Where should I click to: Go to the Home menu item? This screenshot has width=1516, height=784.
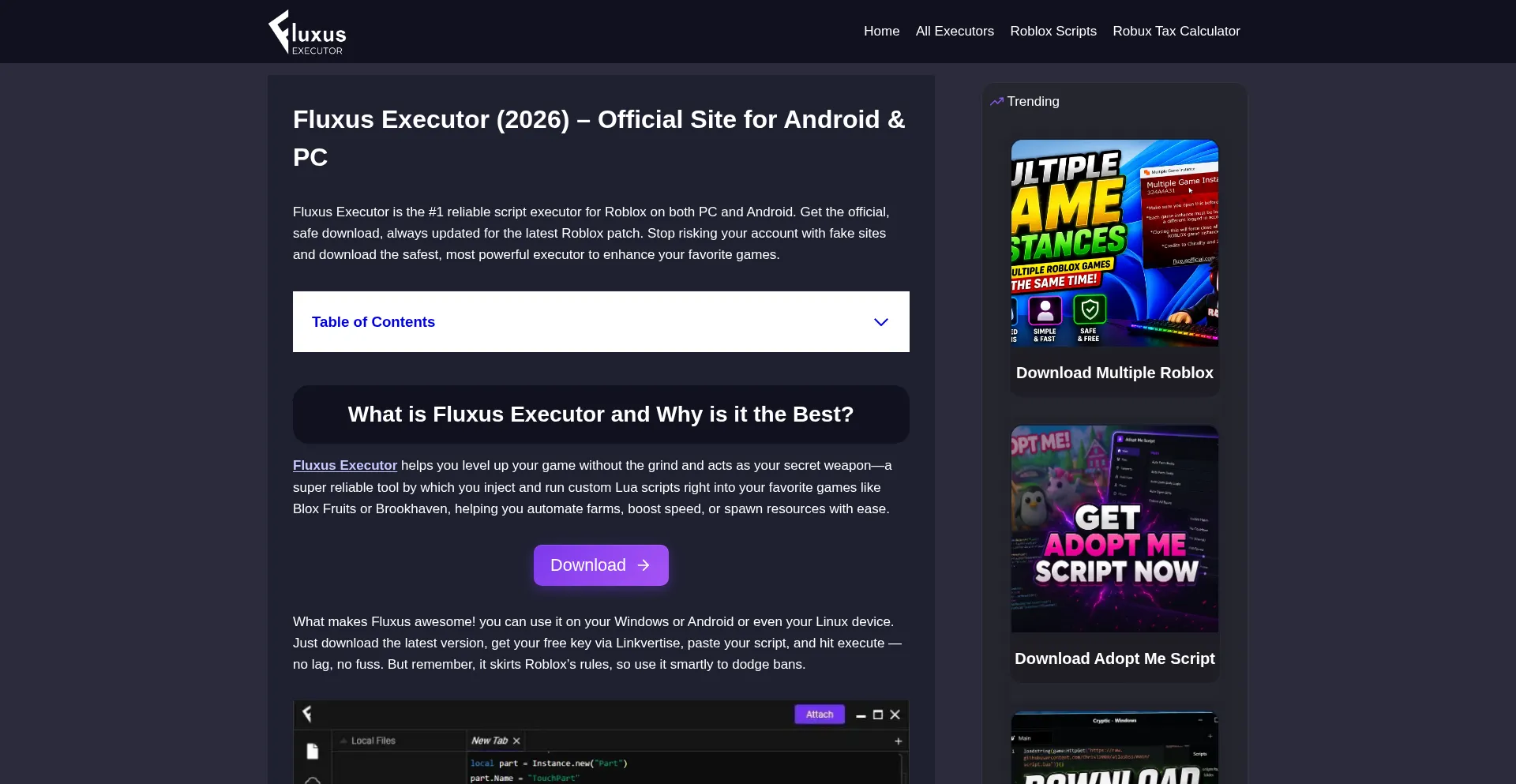tap(881, 31)
